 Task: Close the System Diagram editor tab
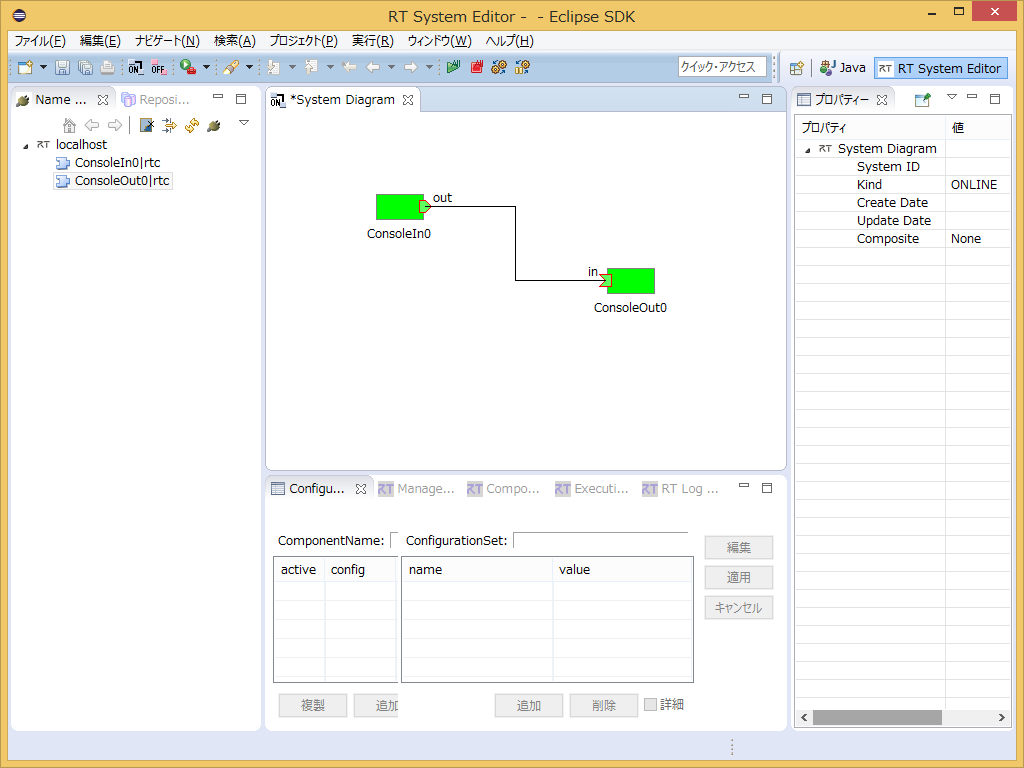(x=408, y=100)
